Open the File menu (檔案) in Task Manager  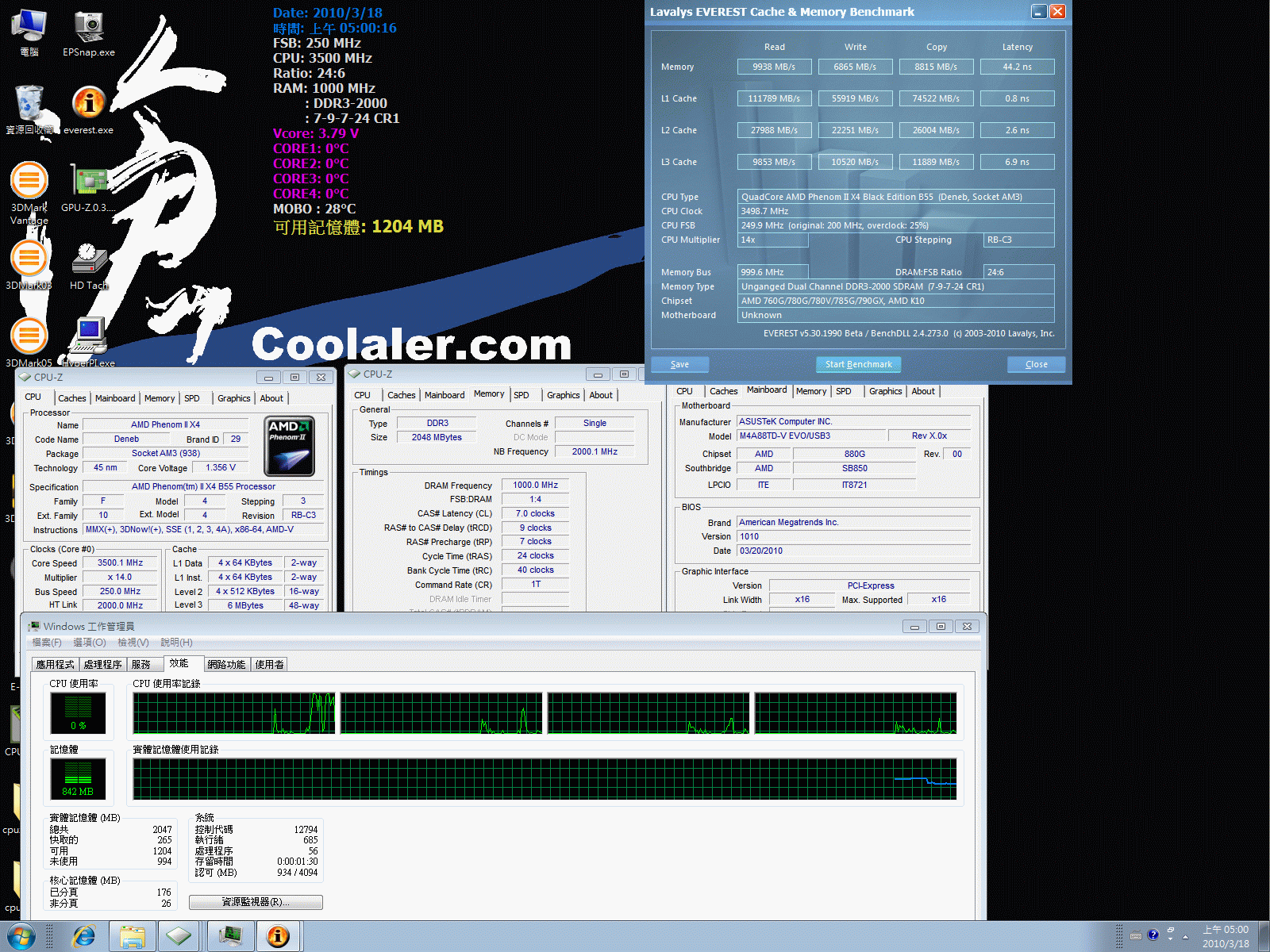click(x=46, y=642)
